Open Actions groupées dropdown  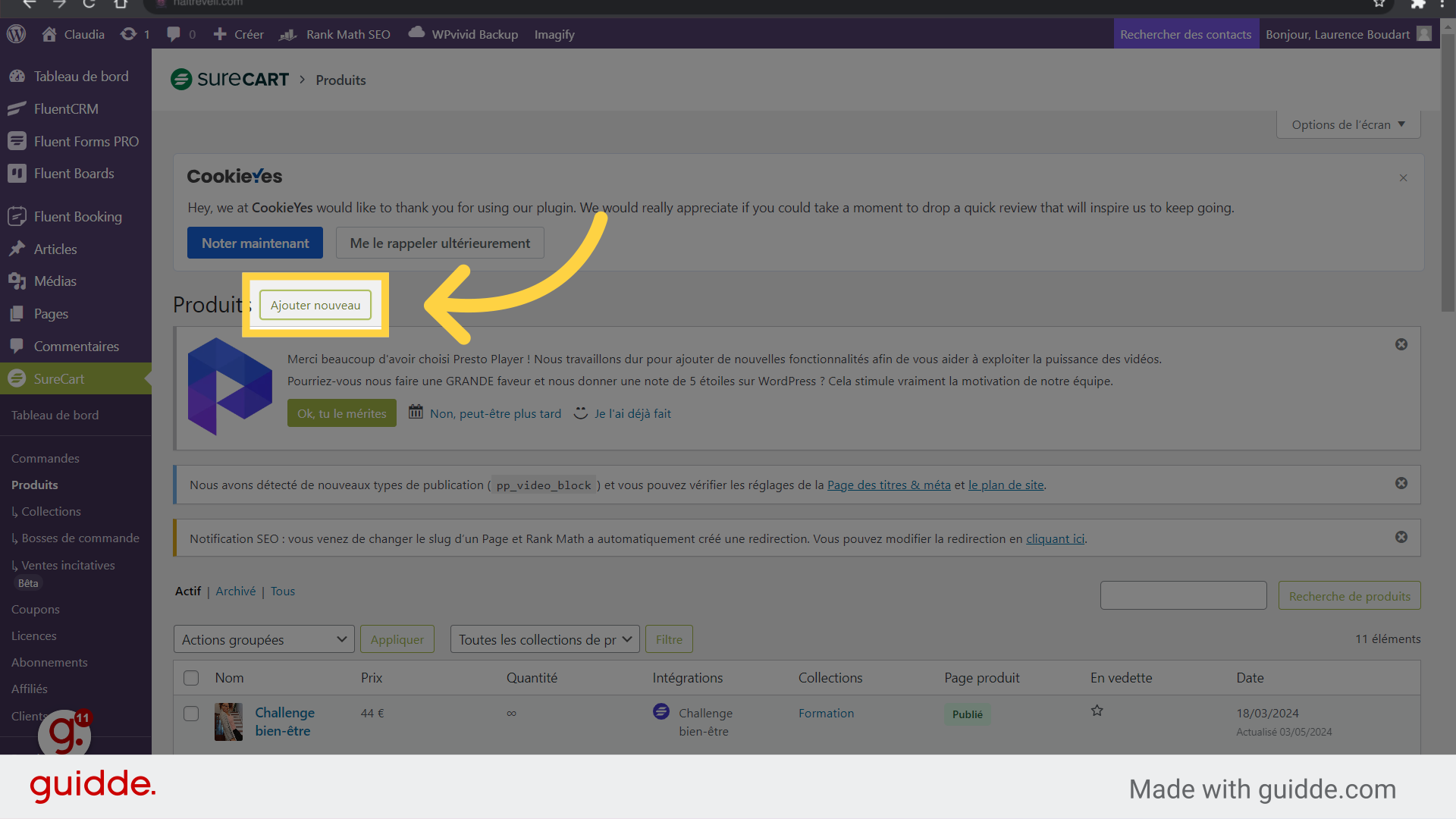point(264,639)
